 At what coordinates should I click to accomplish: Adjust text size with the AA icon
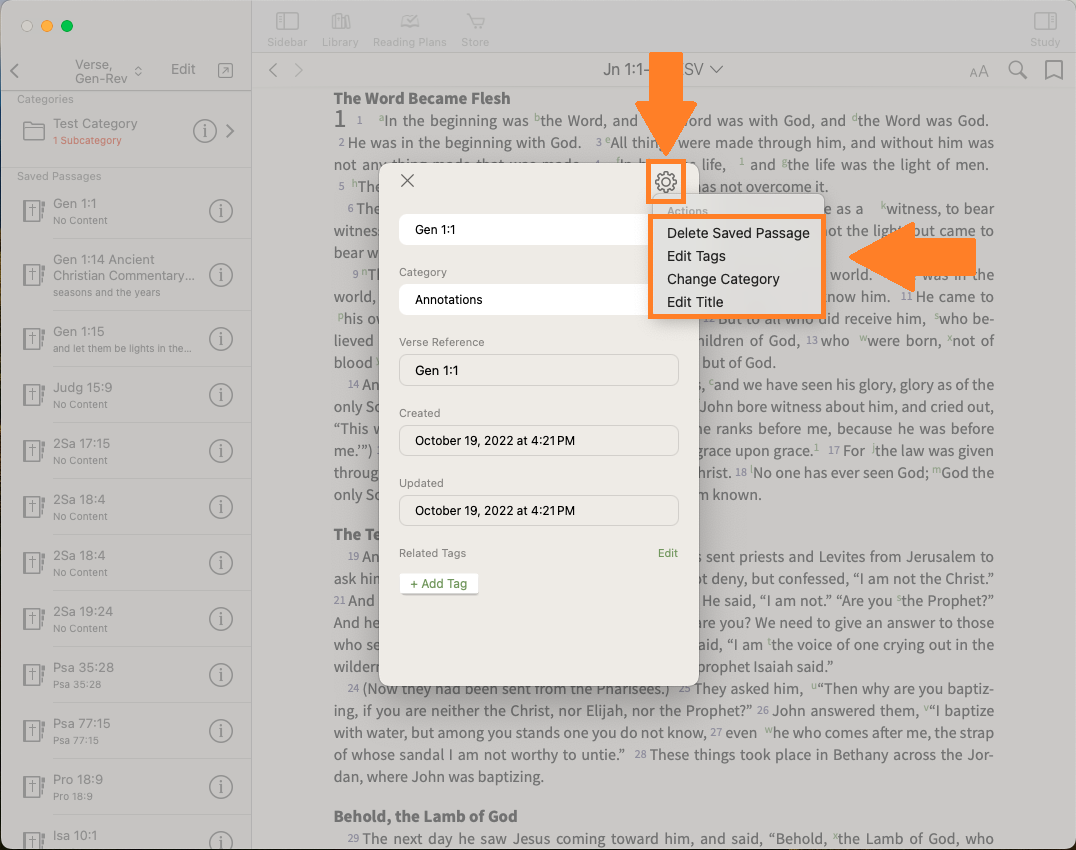click(x=979, y=71)
